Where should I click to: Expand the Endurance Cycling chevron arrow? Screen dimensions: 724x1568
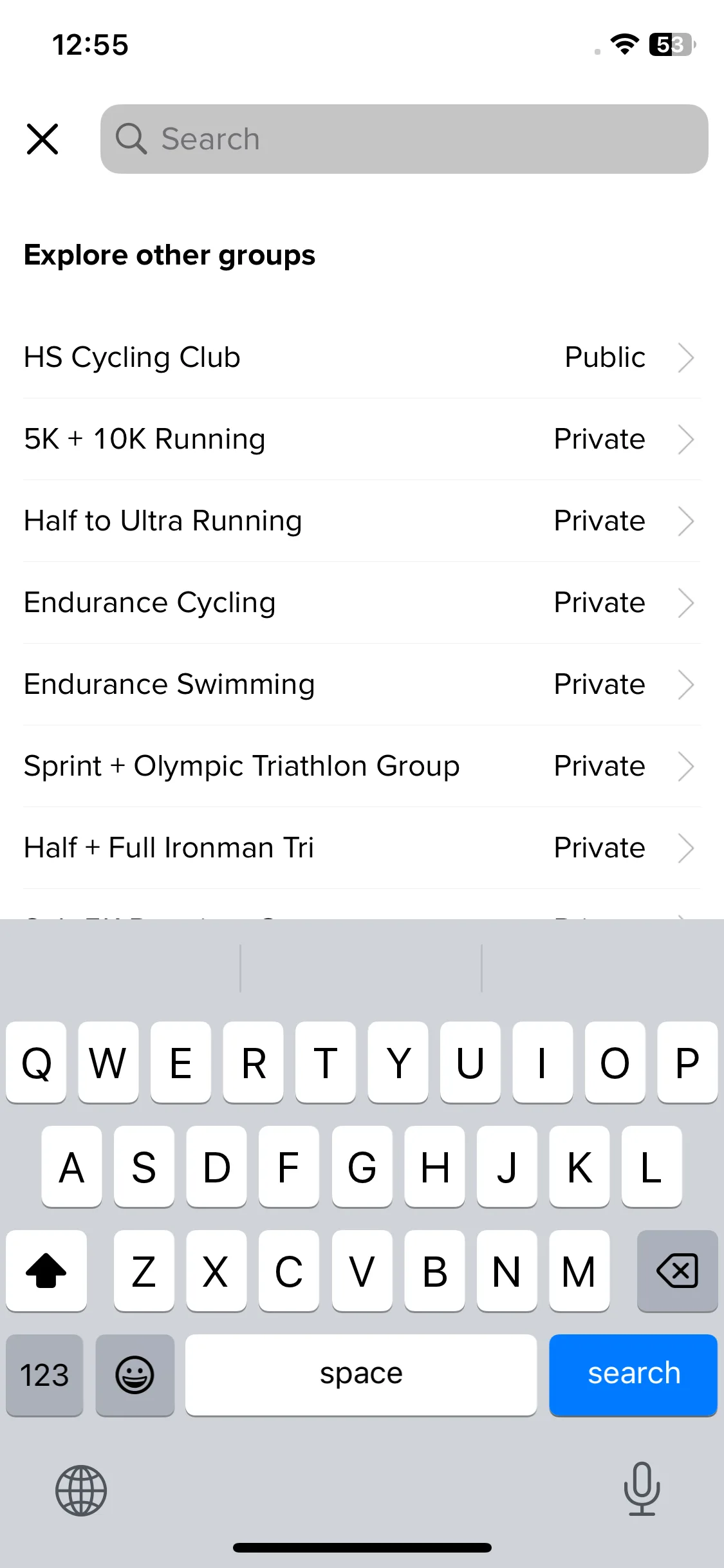pos(686,602)
